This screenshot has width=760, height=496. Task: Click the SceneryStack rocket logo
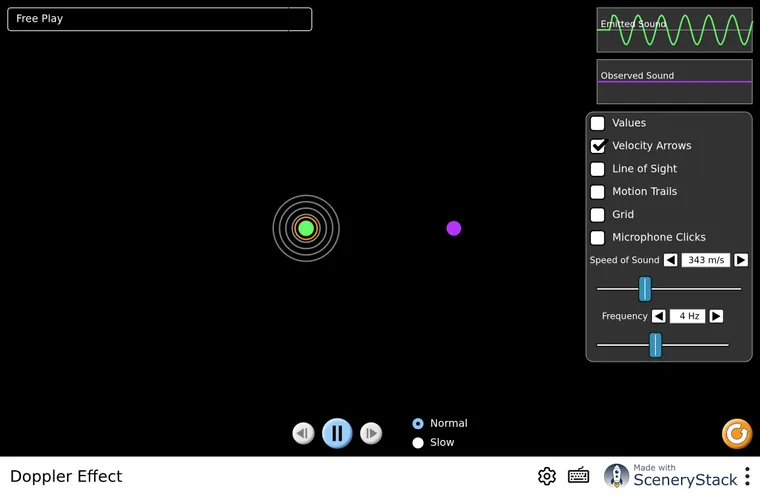click(x=616, y=476)
